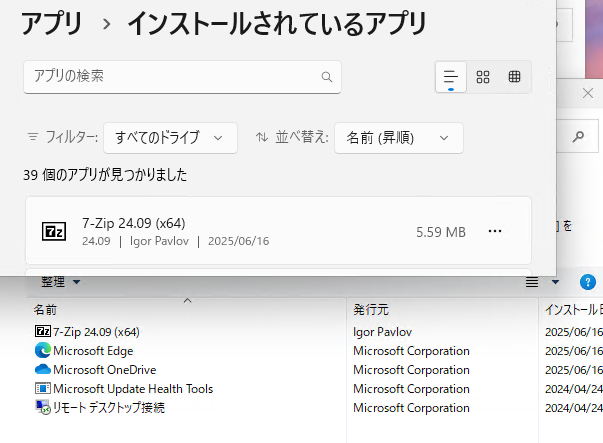Click Microsoft Corporation cell for OneDrive
Viewport: 603px width, 443px height.
(x=411, y=370)
